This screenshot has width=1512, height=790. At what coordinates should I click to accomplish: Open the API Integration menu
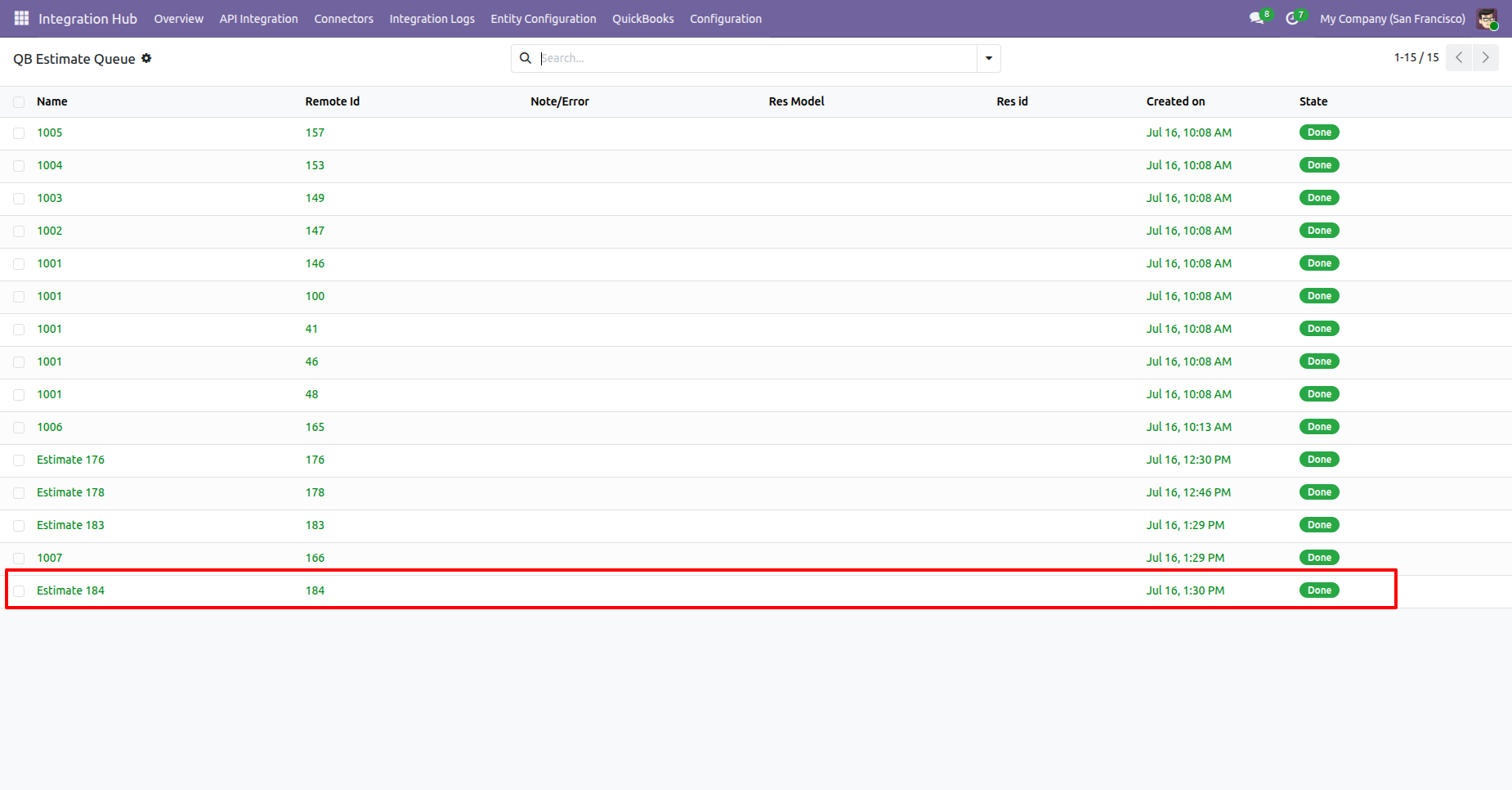pyautogui.click(x=258, y=19)
